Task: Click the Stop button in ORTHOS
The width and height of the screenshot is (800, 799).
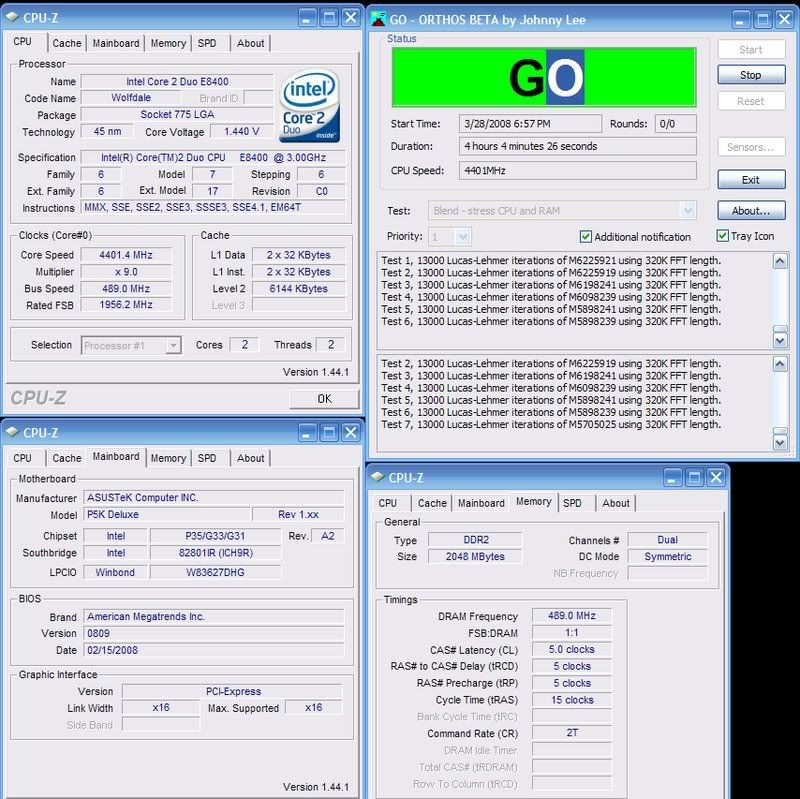Action: pos(751,75)
